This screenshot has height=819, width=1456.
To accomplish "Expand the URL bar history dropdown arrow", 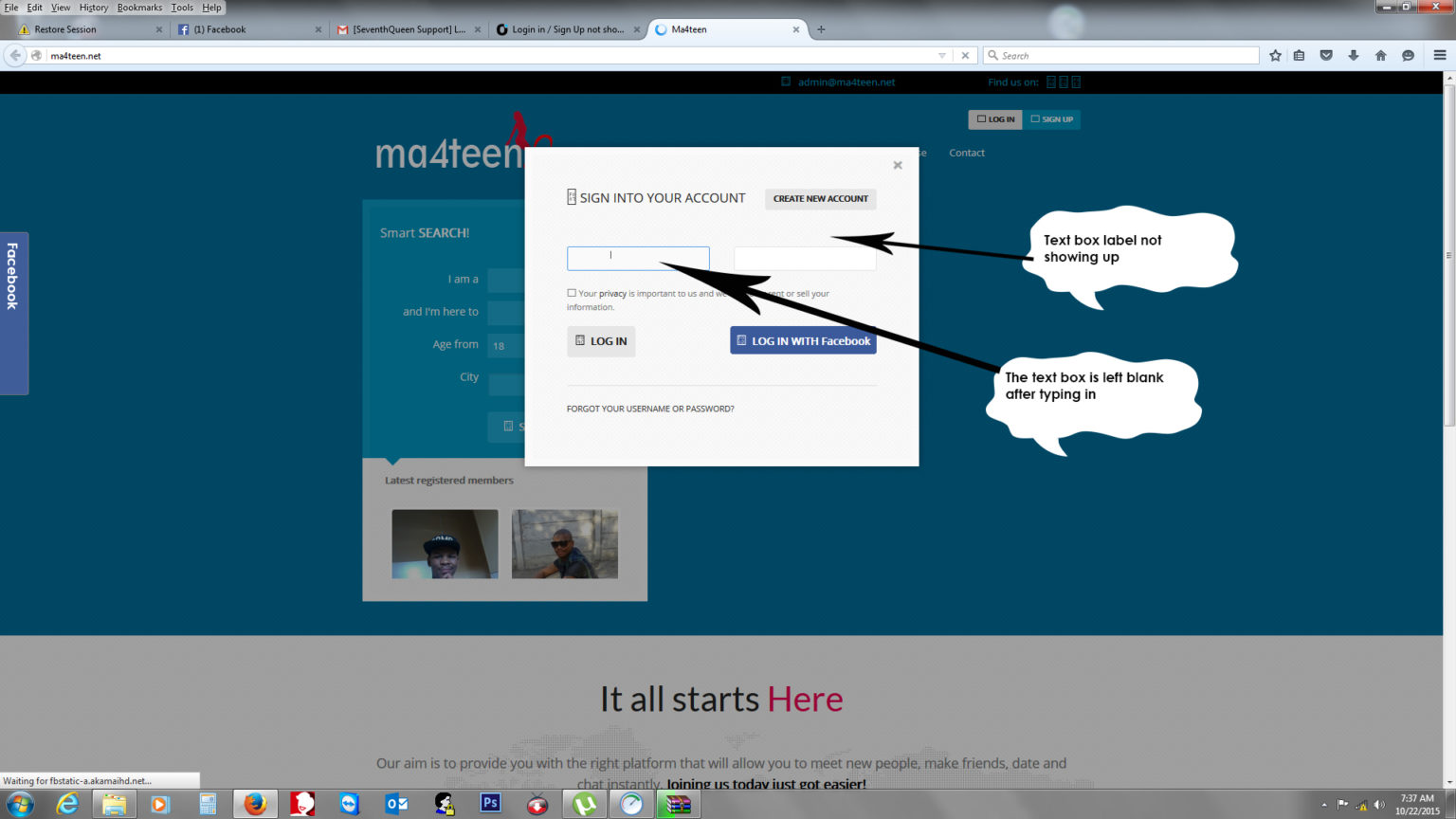I will point(941,56).
